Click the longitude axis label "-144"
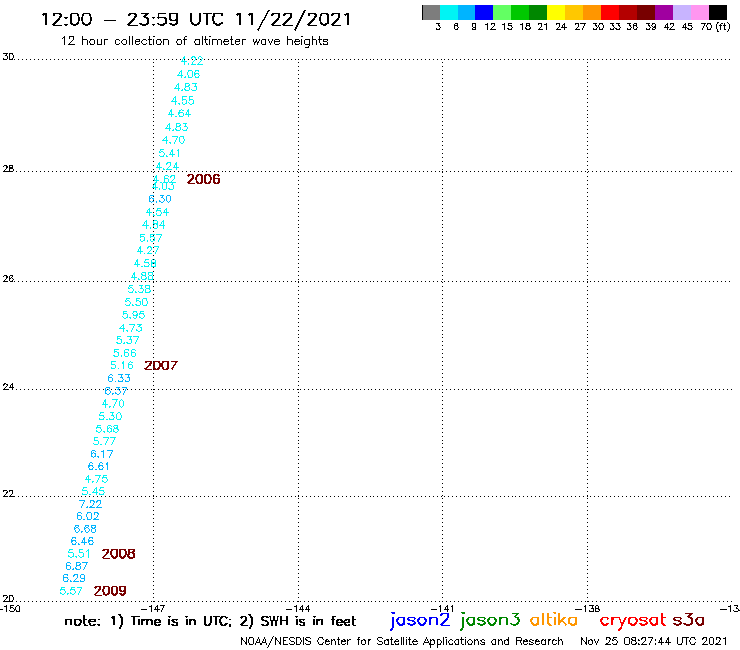Viewport: 740px width, 650px height. [298, 608]
